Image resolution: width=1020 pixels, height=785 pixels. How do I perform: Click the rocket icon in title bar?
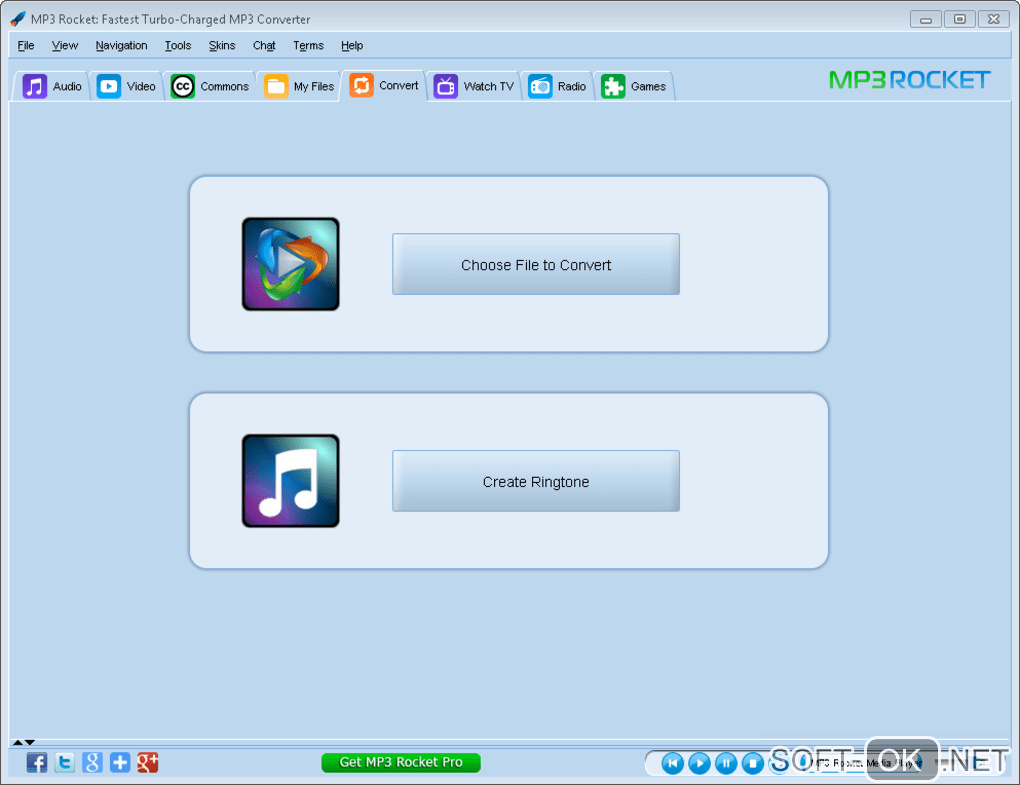tap(18, 19)
